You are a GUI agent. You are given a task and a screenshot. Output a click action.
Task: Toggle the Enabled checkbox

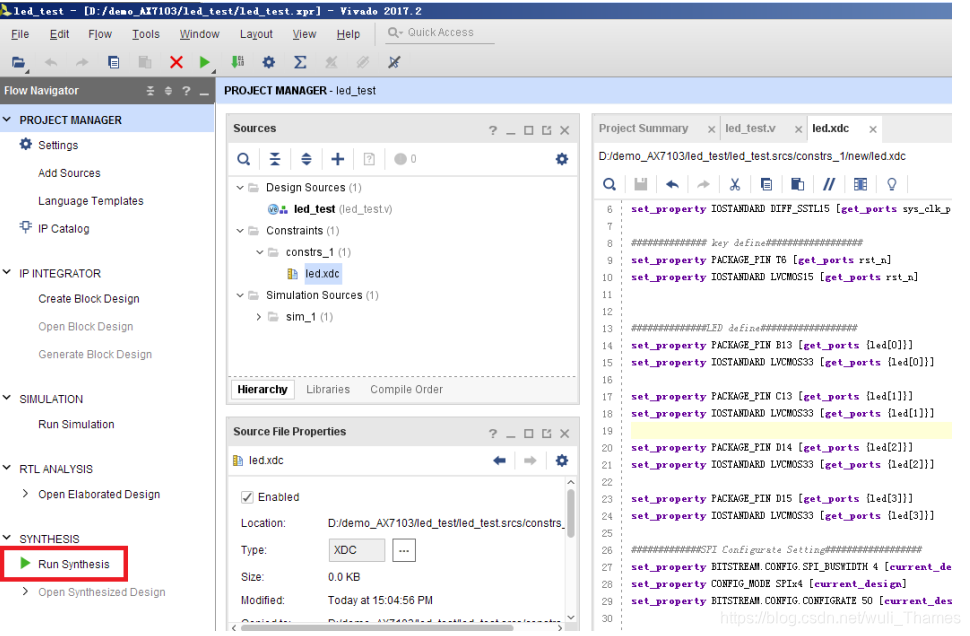tap(247, 497)
